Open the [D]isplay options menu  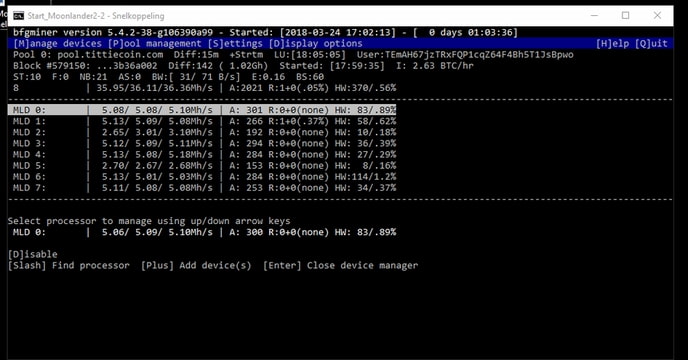pyautogui.click(x=315, y=43)
